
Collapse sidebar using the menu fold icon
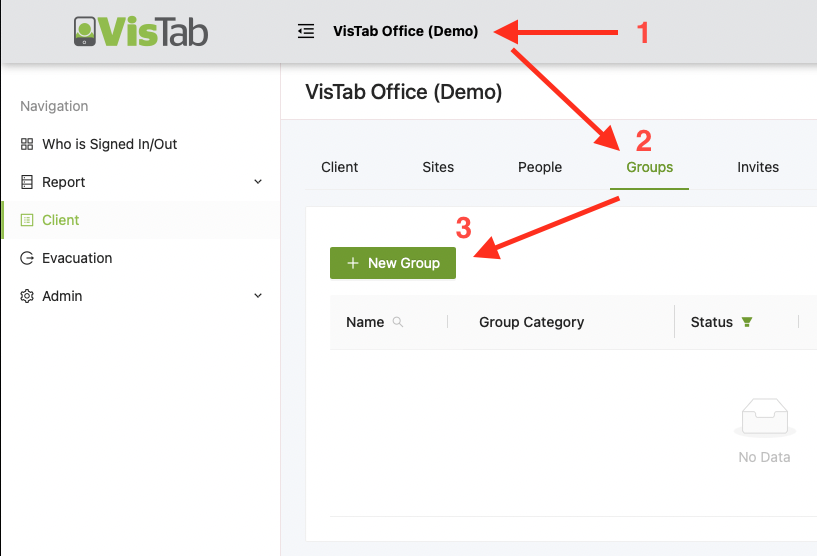306,31
